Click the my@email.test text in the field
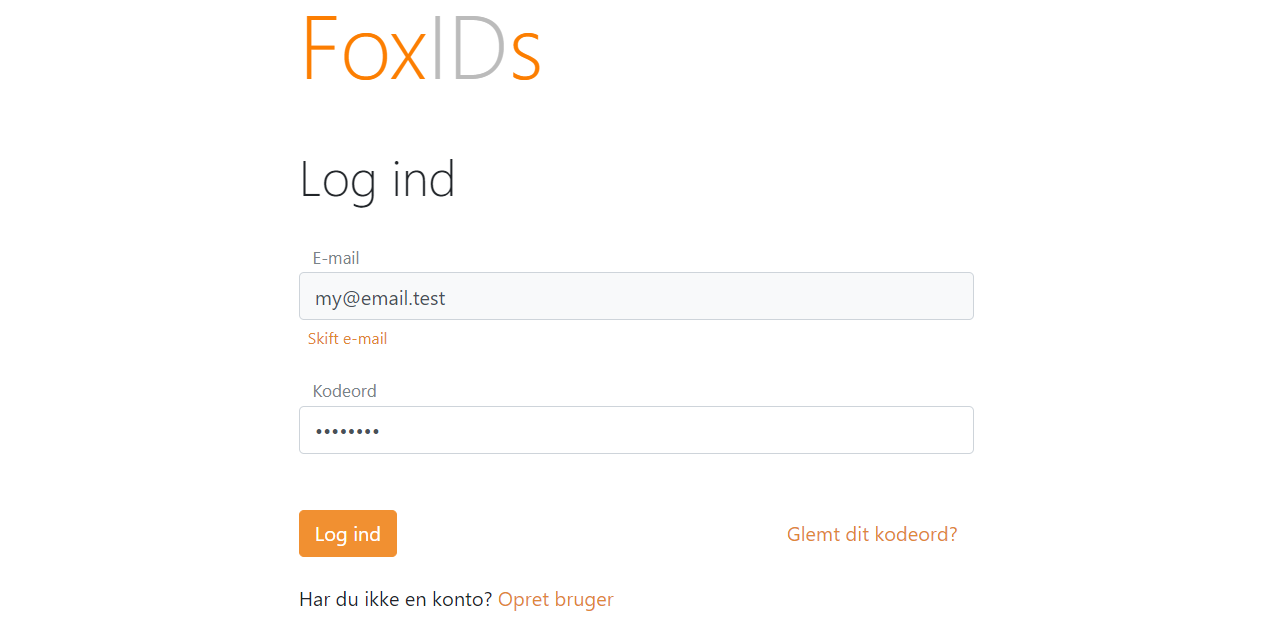The width and height of the screenshot is (1266, 618). point(380,298)
